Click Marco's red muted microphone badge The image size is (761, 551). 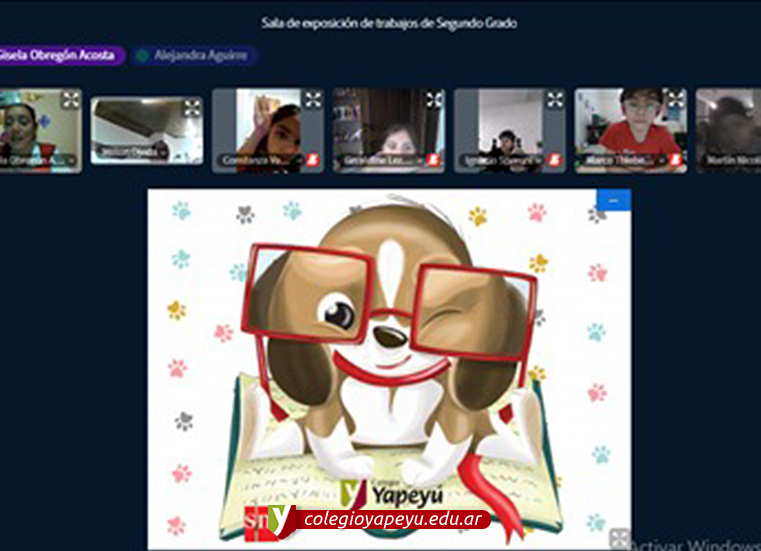click(x=675, y=160)
